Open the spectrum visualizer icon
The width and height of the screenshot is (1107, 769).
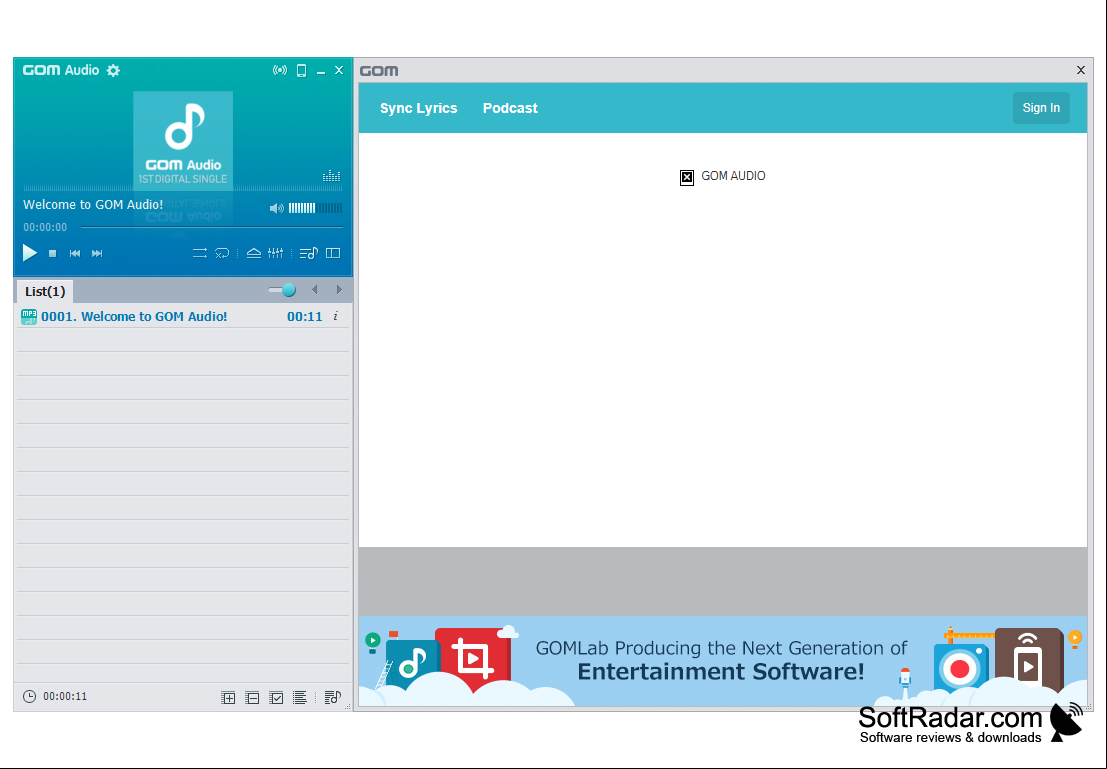pyautogui.click(x=331, y=176)
